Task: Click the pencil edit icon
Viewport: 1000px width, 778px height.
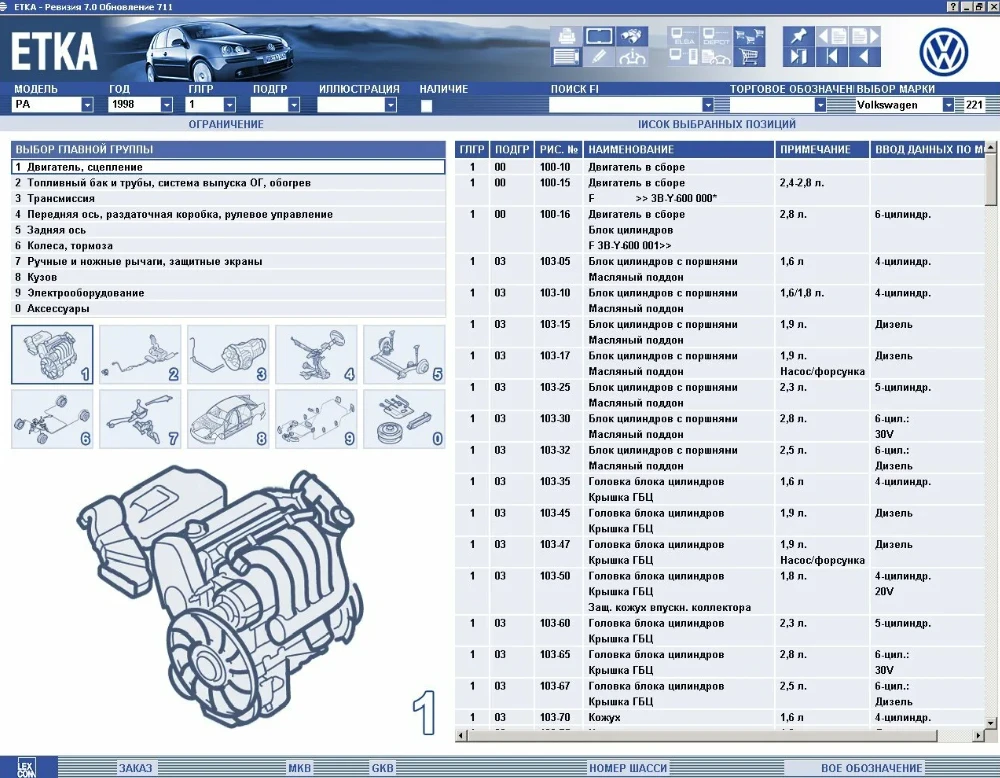Action: pyautogui.click(x=599, y=57)
